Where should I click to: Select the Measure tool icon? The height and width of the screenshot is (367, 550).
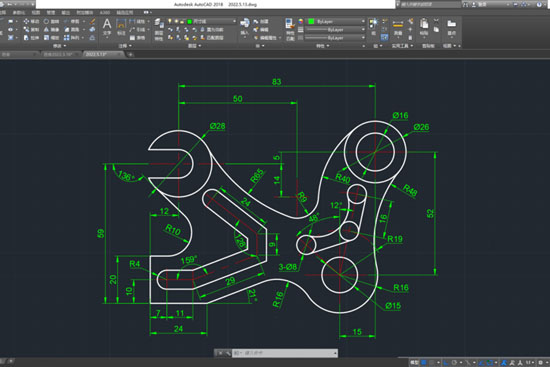click(x=398, y=25)
